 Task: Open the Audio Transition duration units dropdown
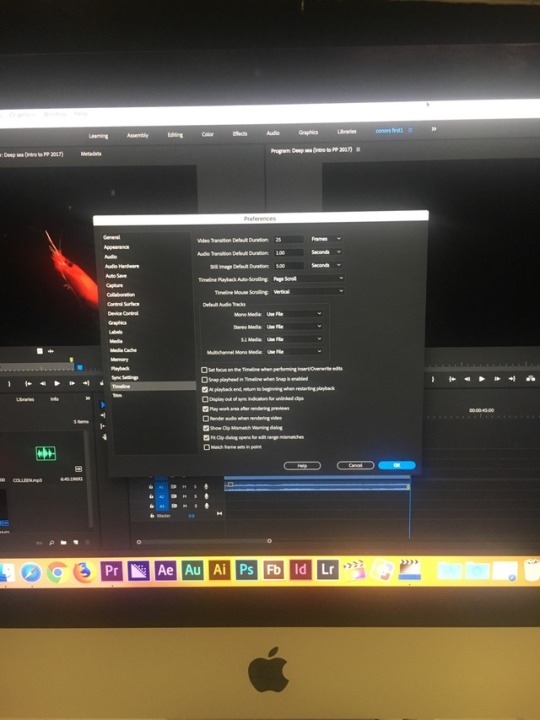tap(326, 252)
